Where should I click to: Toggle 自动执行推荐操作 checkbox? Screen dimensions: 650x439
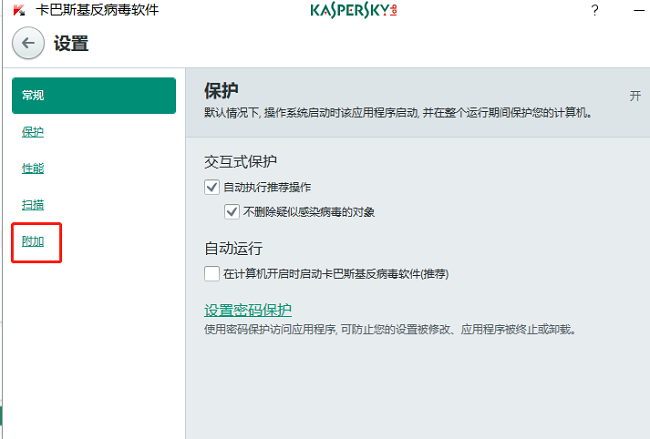212,187
